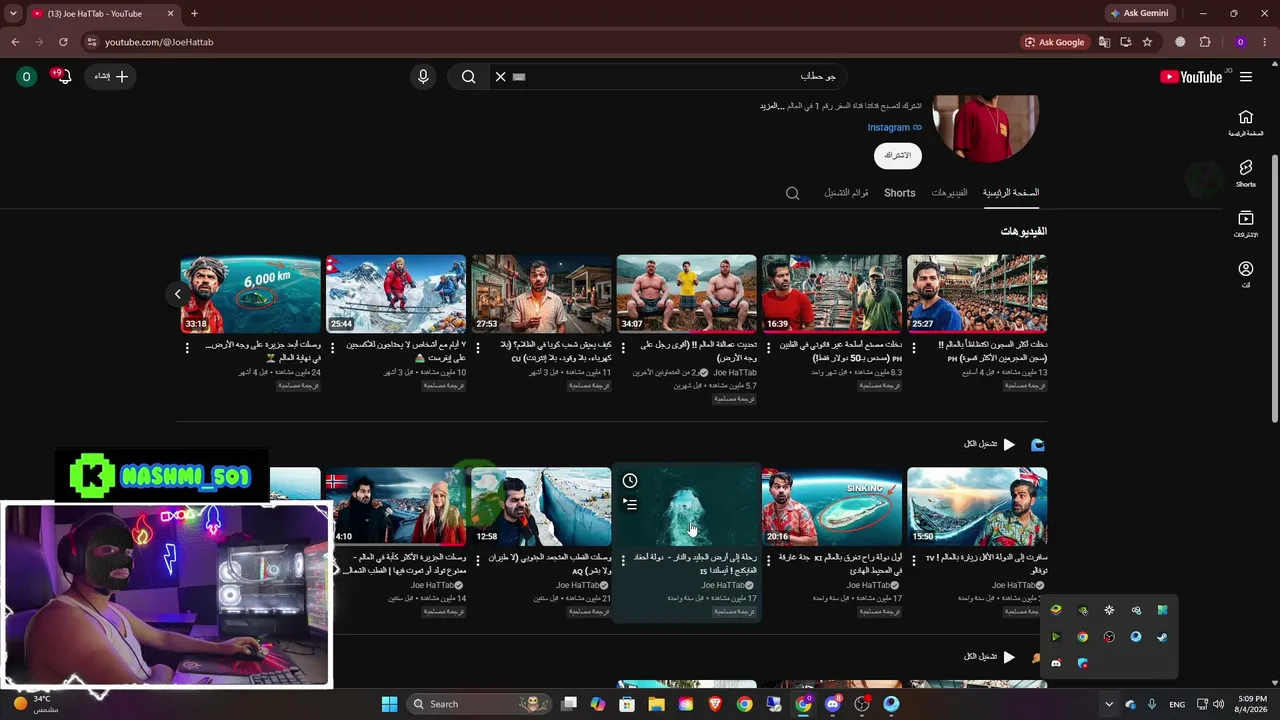The image size is (1280, 720).
Task: Open the YouTube guide hamburger menu
Action: tap(1246, 77)
